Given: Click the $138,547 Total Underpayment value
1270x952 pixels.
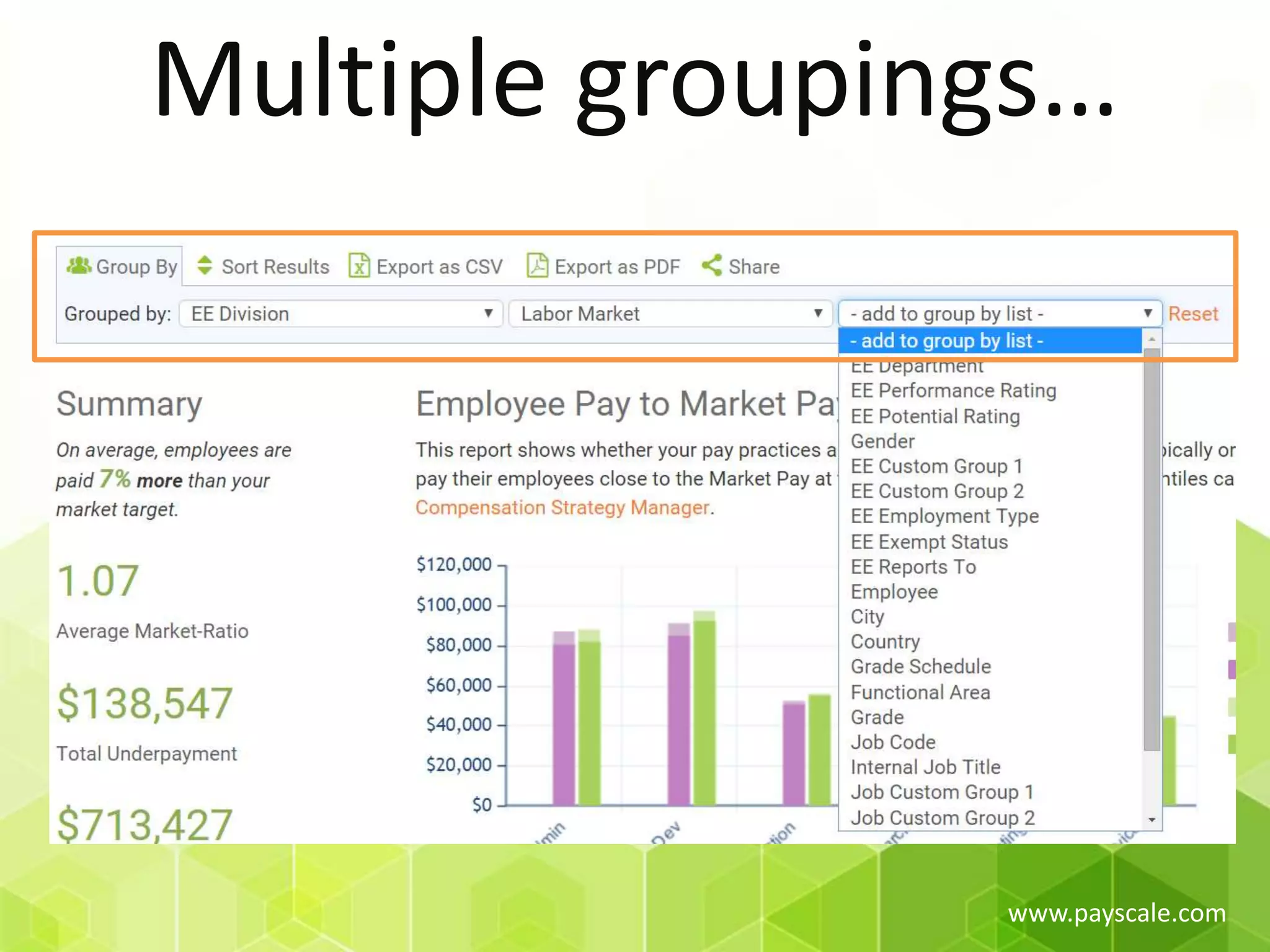Looking at the screenshot, I should point(144,703).
